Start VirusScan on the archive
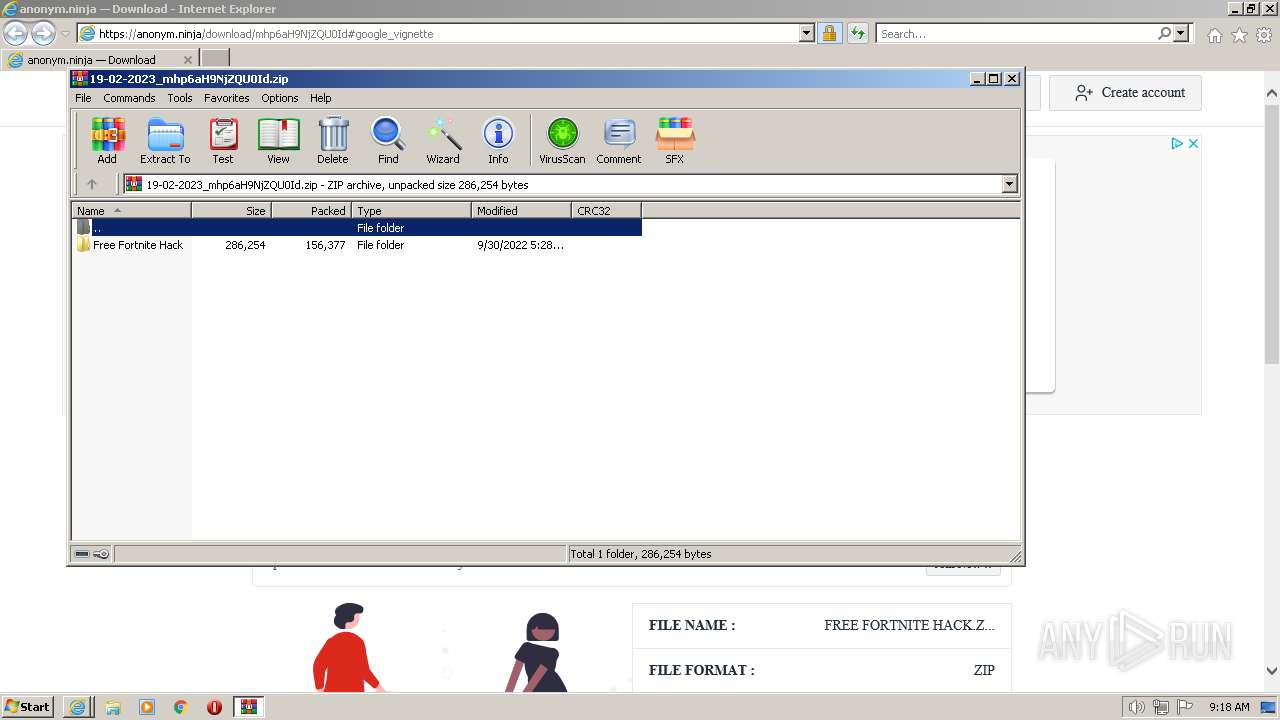The height and width of the screenshot is (720, 1280). [x=562, y=140]
